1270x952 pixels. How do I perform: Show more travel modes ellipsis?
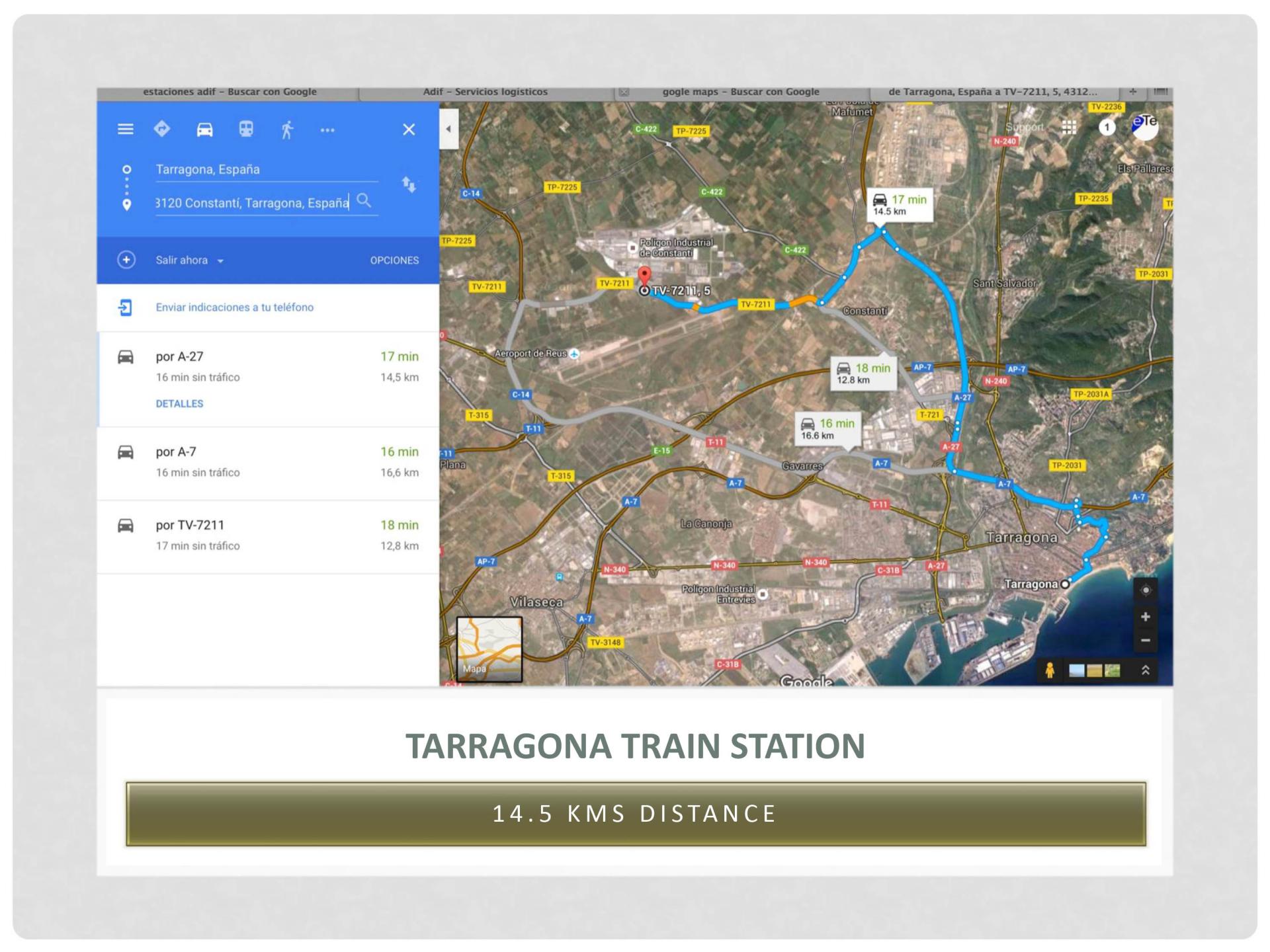coord(327,130)
